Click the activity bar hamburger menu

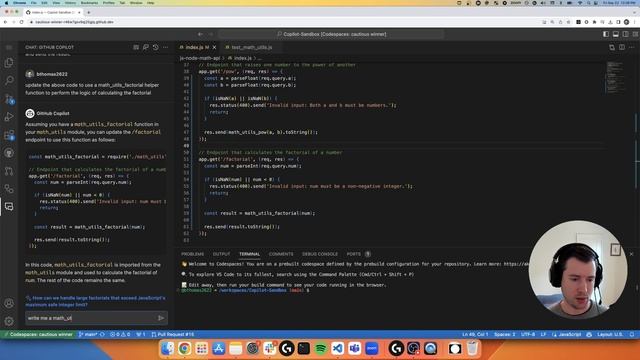[x=9, y=47]
